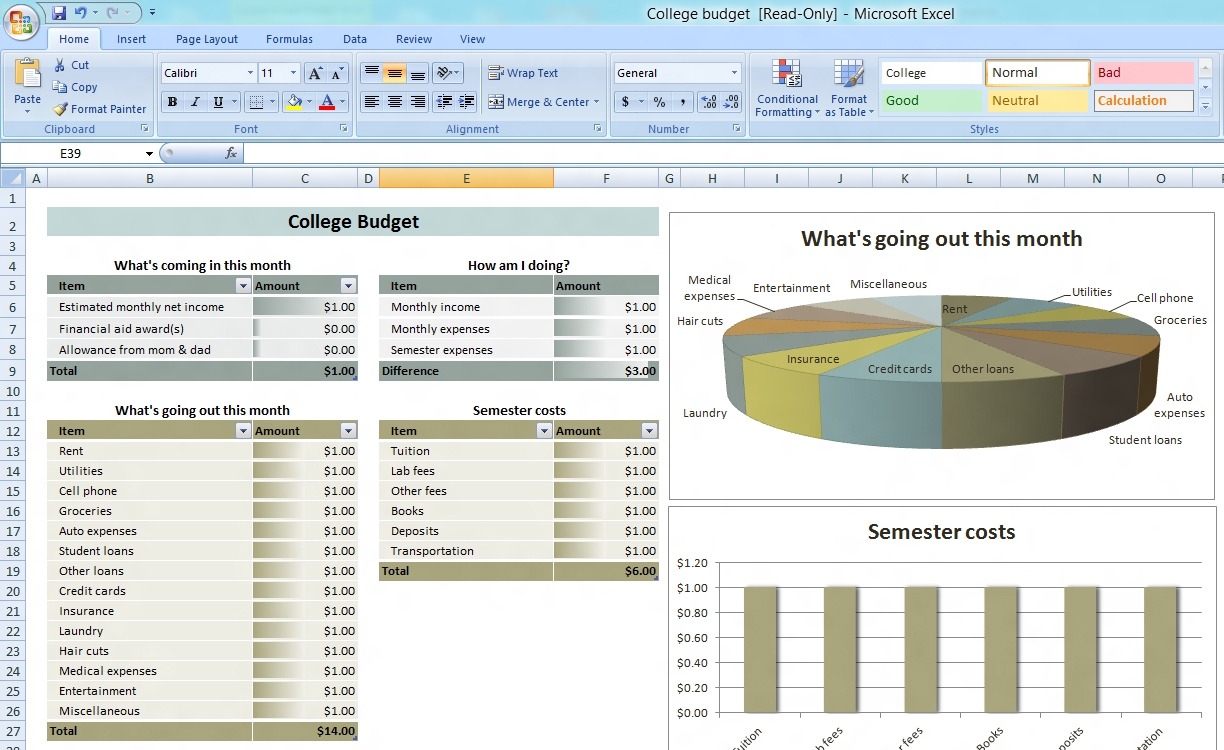
Task: Open the Insert ribbon tab
Action: pyautogui.click(x=131, y=39)
